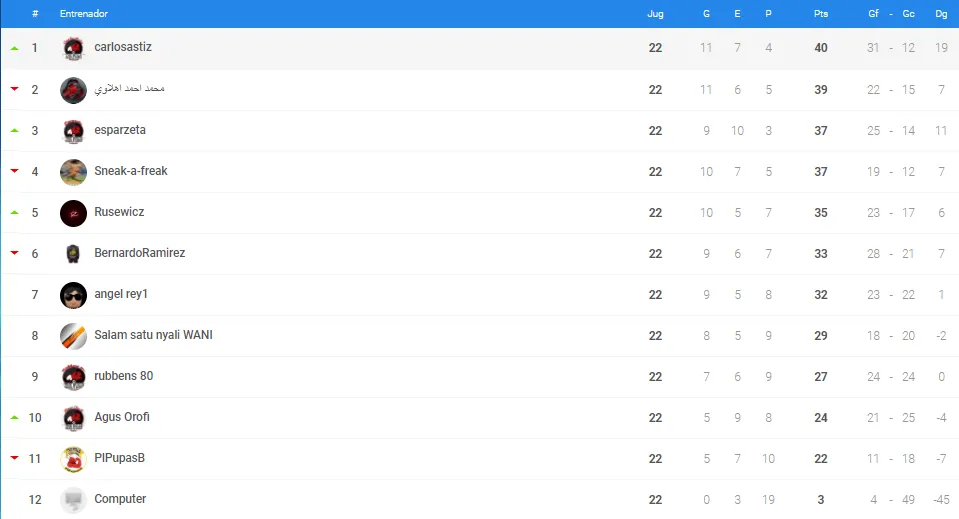This screenshot has width=959, height=519.
Task: Click PIPupasB's 10 losses value
Action: [768, 458]
